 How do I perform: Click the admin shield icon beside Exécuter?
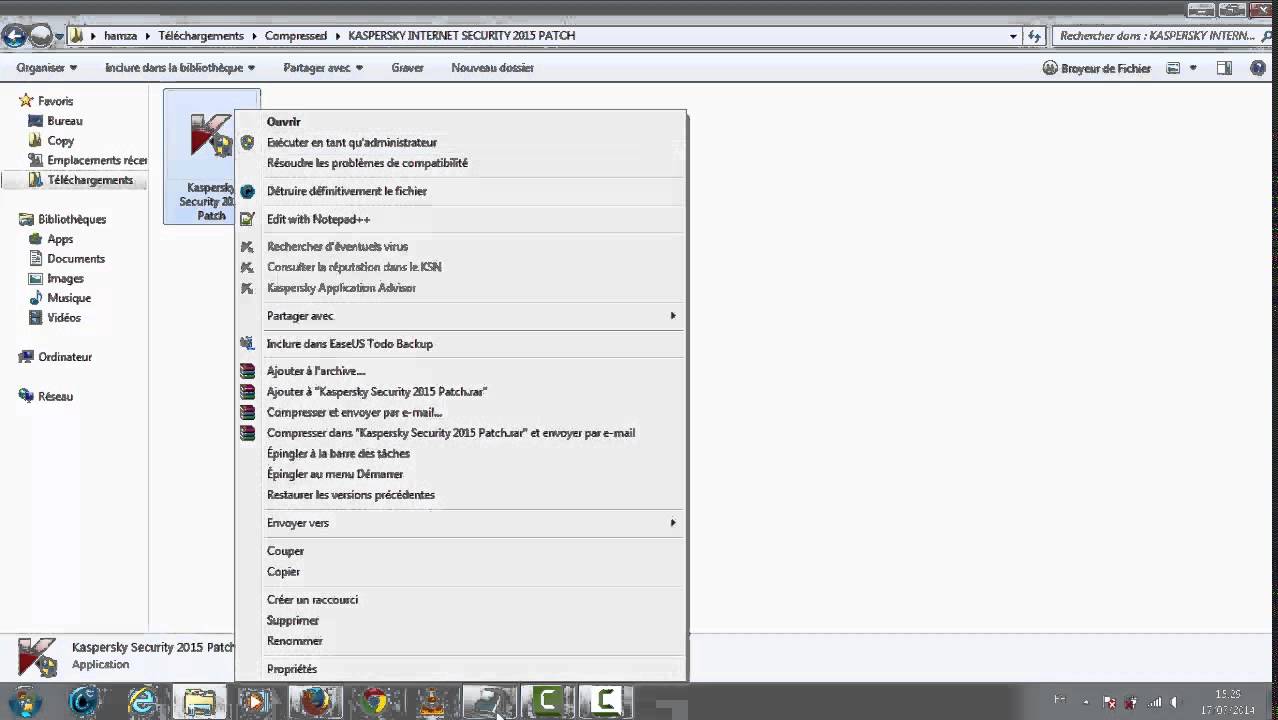[x=247, y=143]
